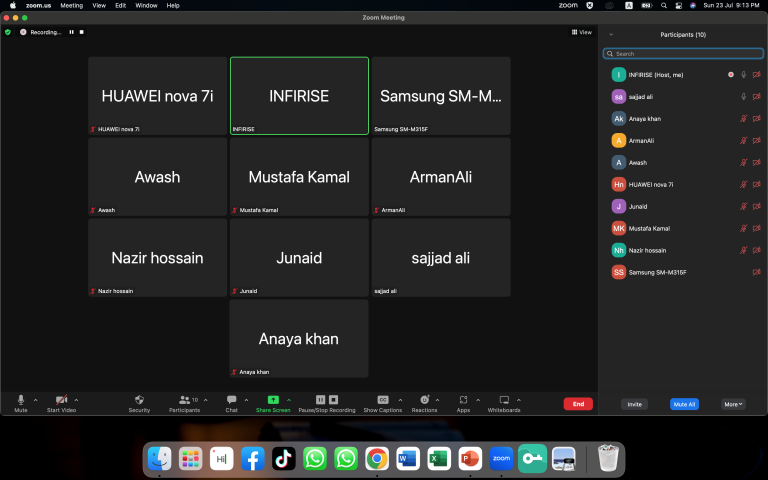Open Microsoft Excel from the Dock
The height and width of the screenshot is (480, 768).
pos(439,459)
